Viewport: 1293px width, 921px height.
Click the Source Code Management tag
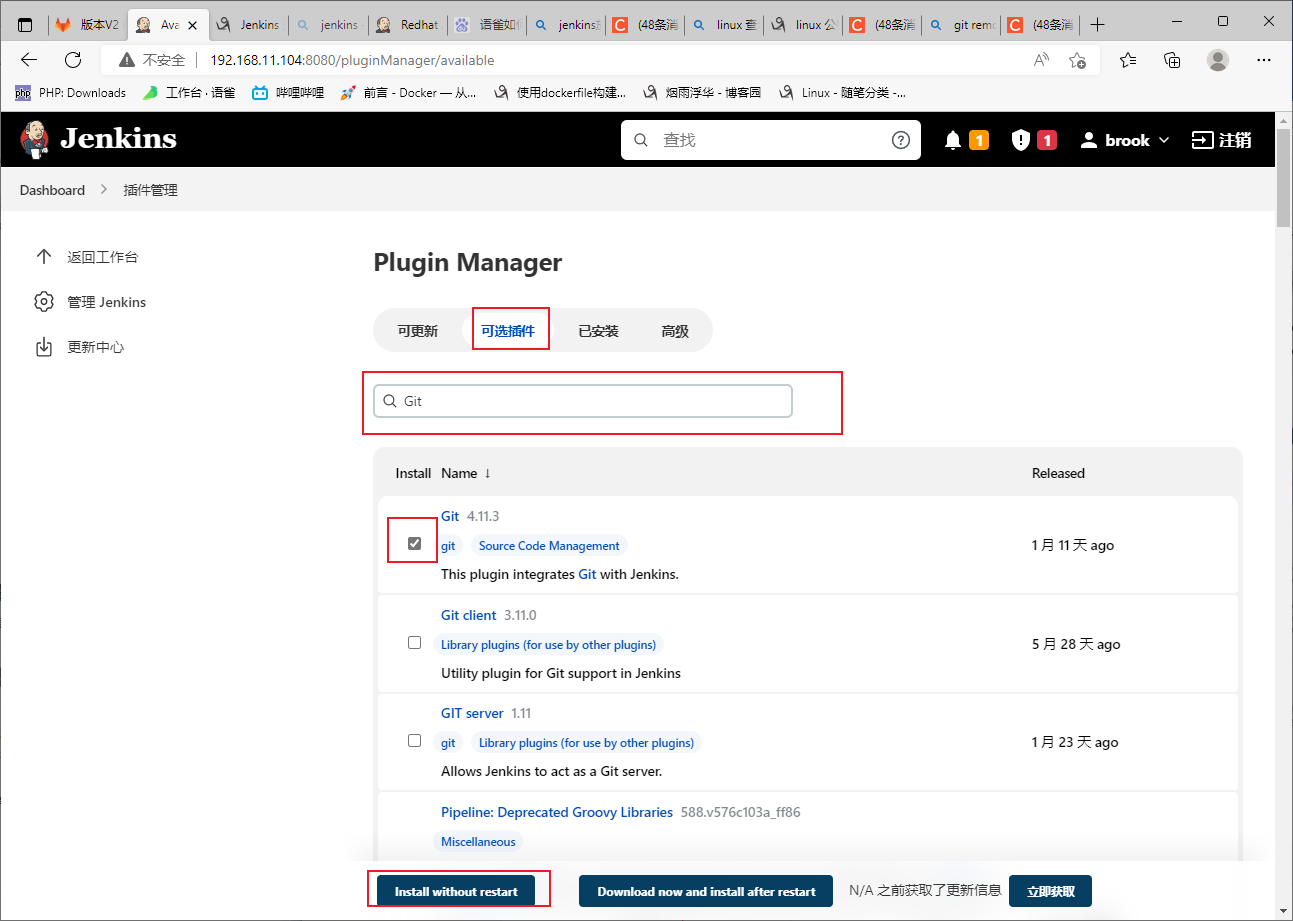pos(549,546)
